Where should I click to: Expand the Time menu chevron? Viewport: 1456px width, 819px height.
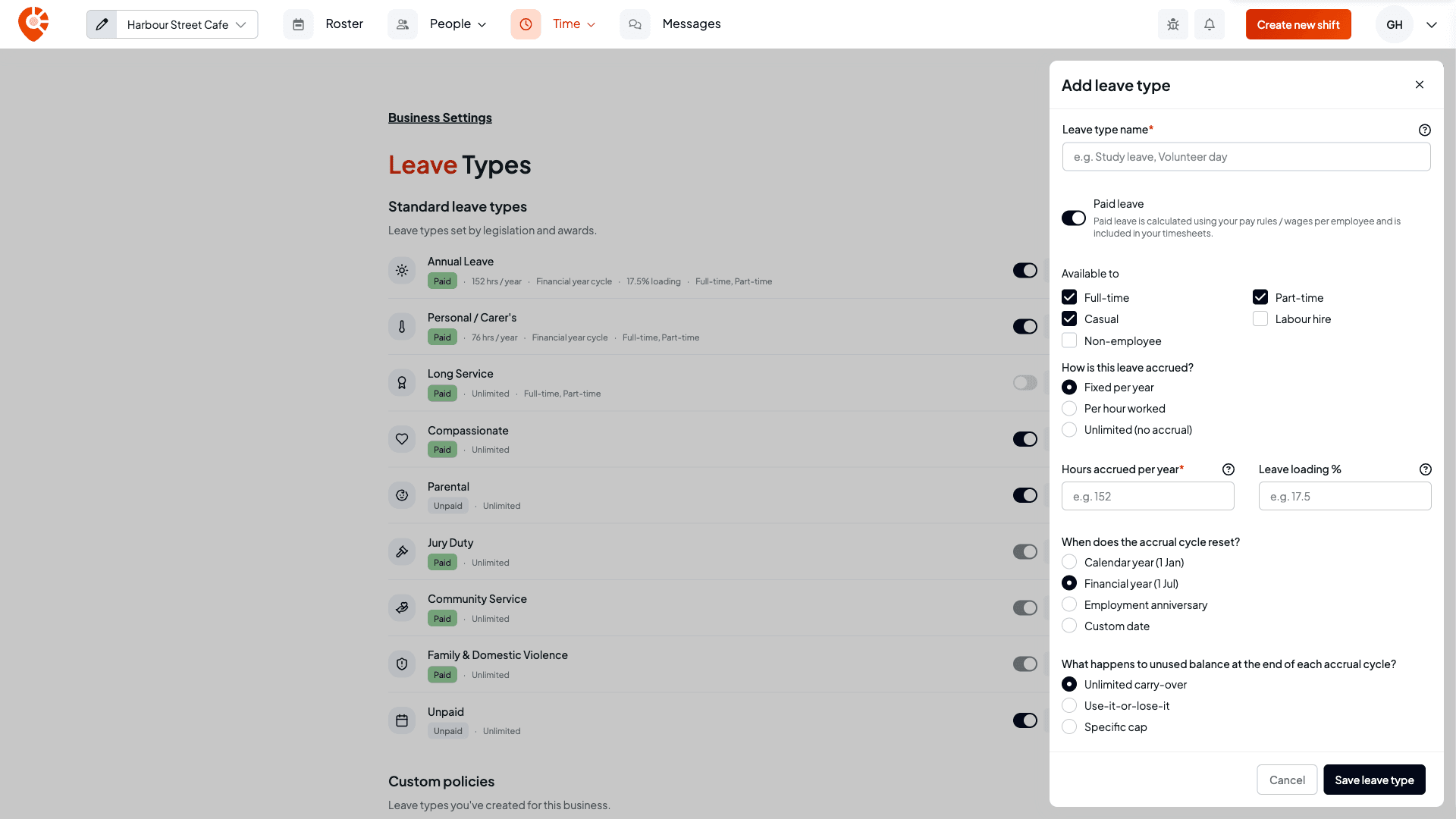[x=591, y=25]
